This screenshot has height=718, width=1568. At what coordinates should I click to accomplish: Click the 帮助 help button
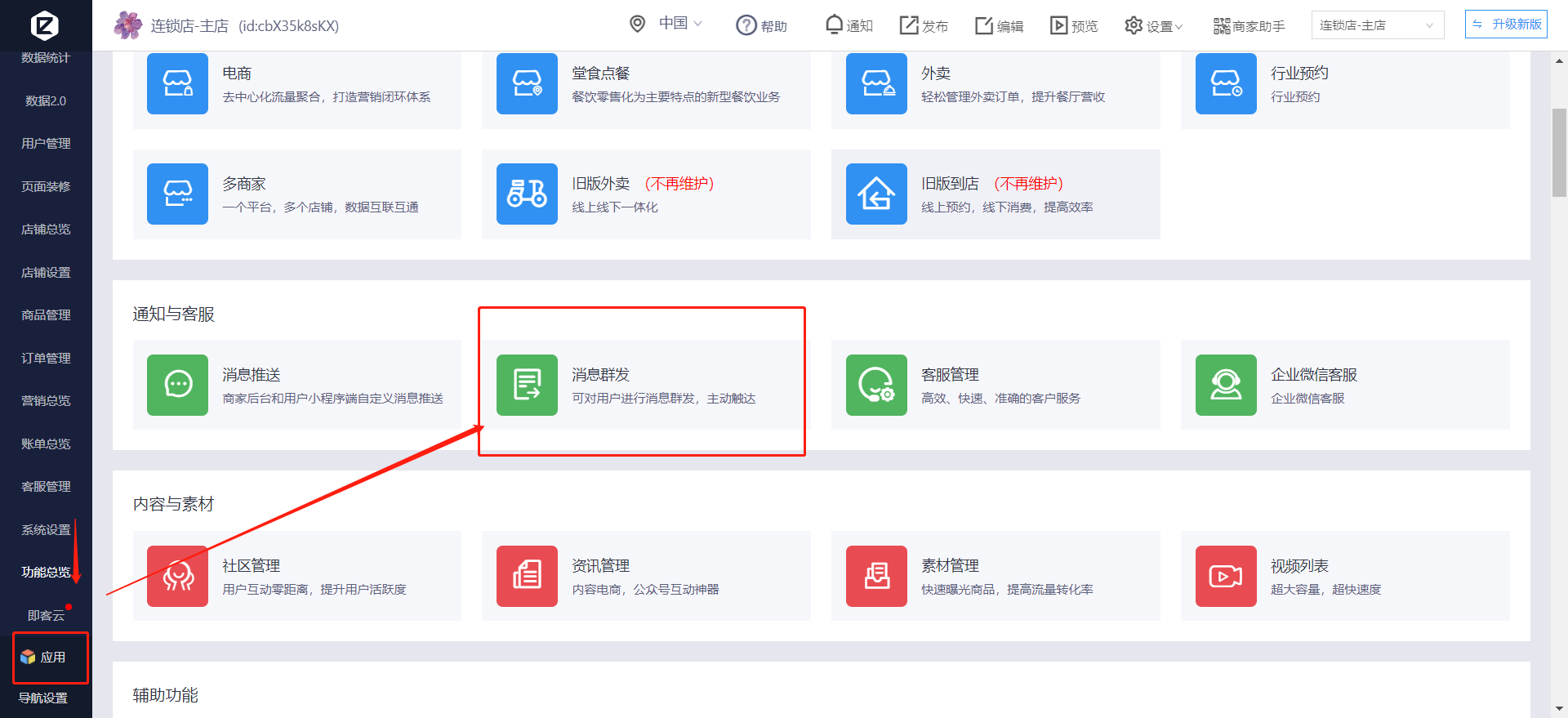click(761, 25)
